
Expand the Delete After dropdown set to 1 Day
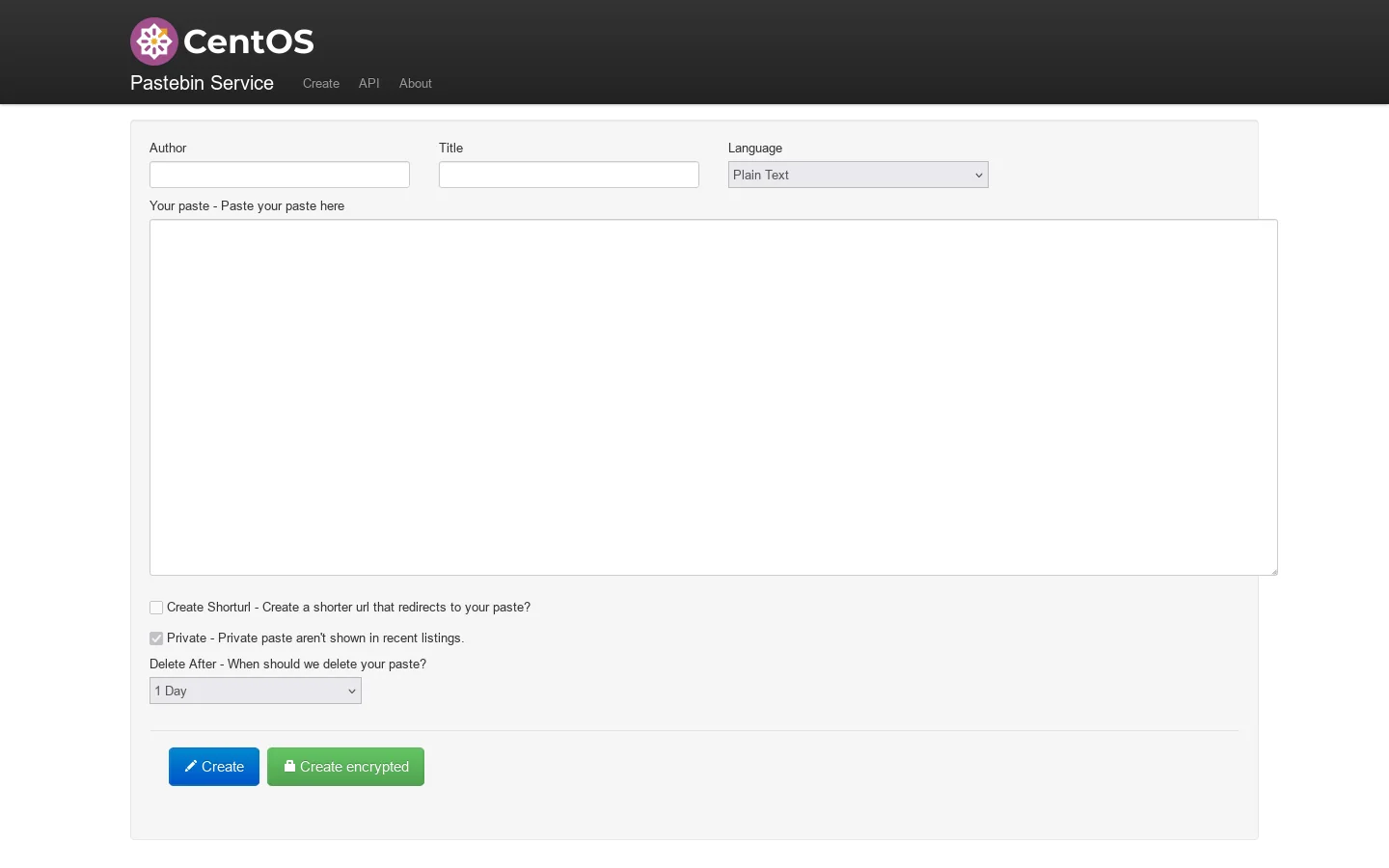click(256, 691)
